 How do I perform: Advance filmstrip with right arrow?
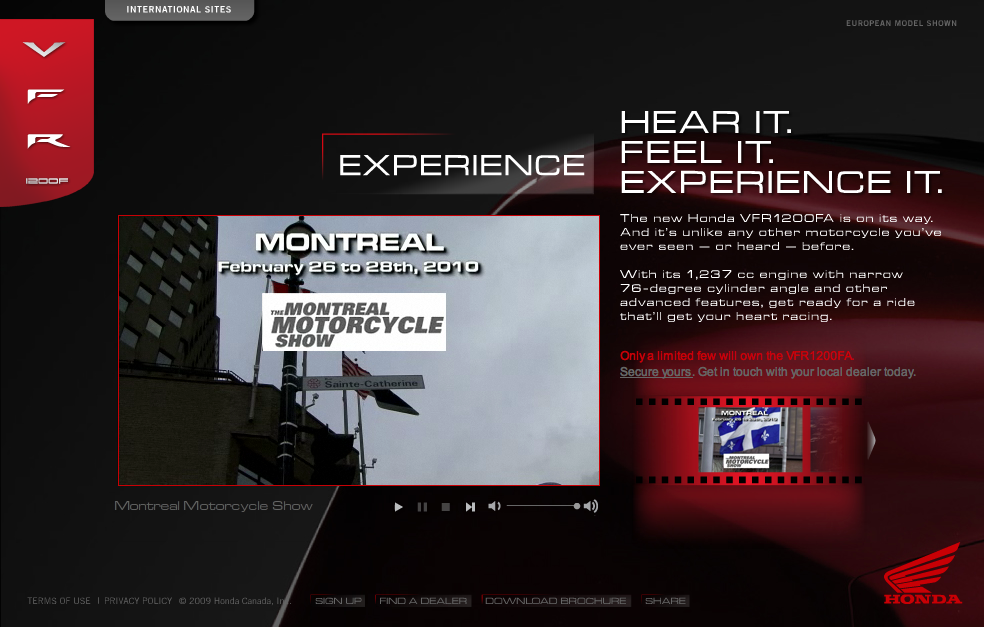pos(871,440)
